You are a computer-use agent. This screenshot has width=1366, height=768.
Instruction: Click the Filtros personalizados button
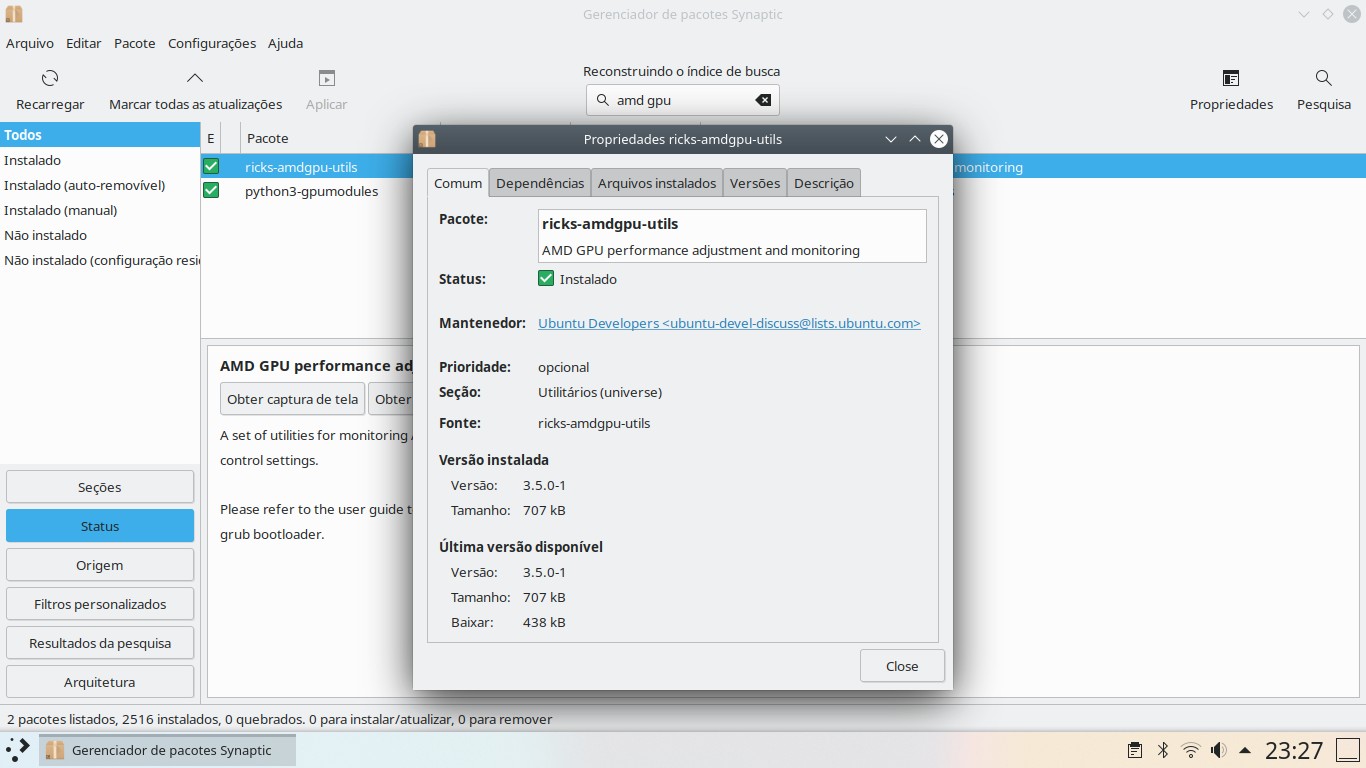100,604
